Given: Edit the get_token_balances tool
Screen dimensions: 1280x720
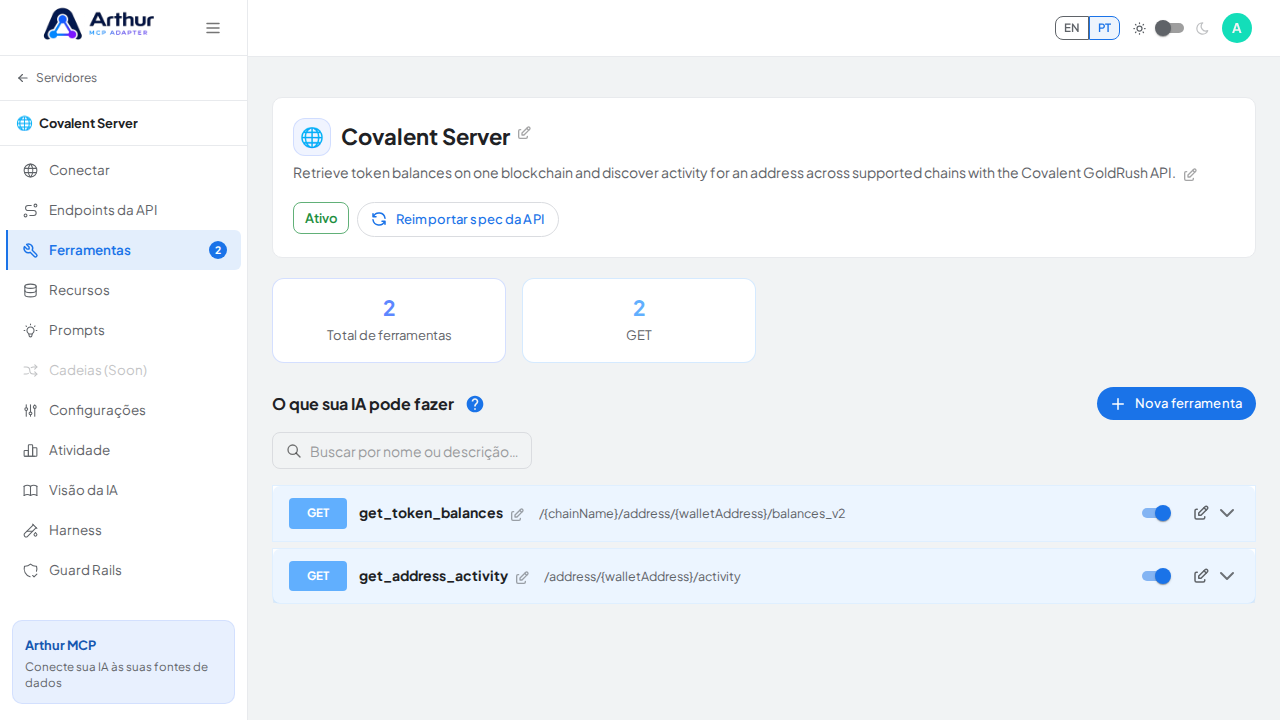Looking at the screenshot, I should pos(1201,513).
